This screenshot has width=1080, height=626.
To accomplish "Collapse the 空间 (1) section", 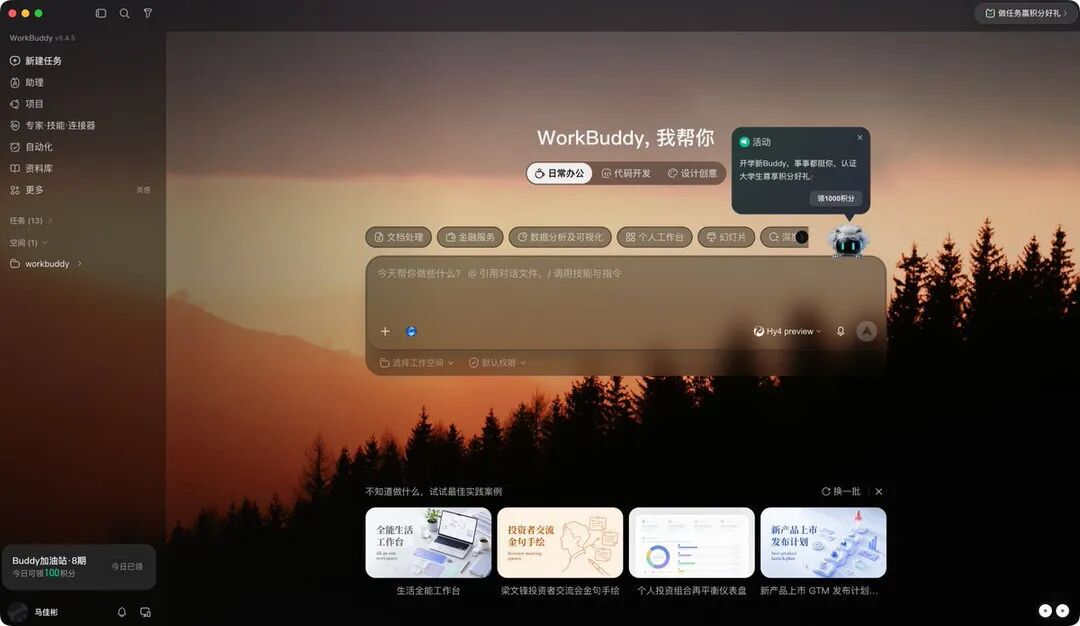I will pyautogui.click(x=28, y=242).
